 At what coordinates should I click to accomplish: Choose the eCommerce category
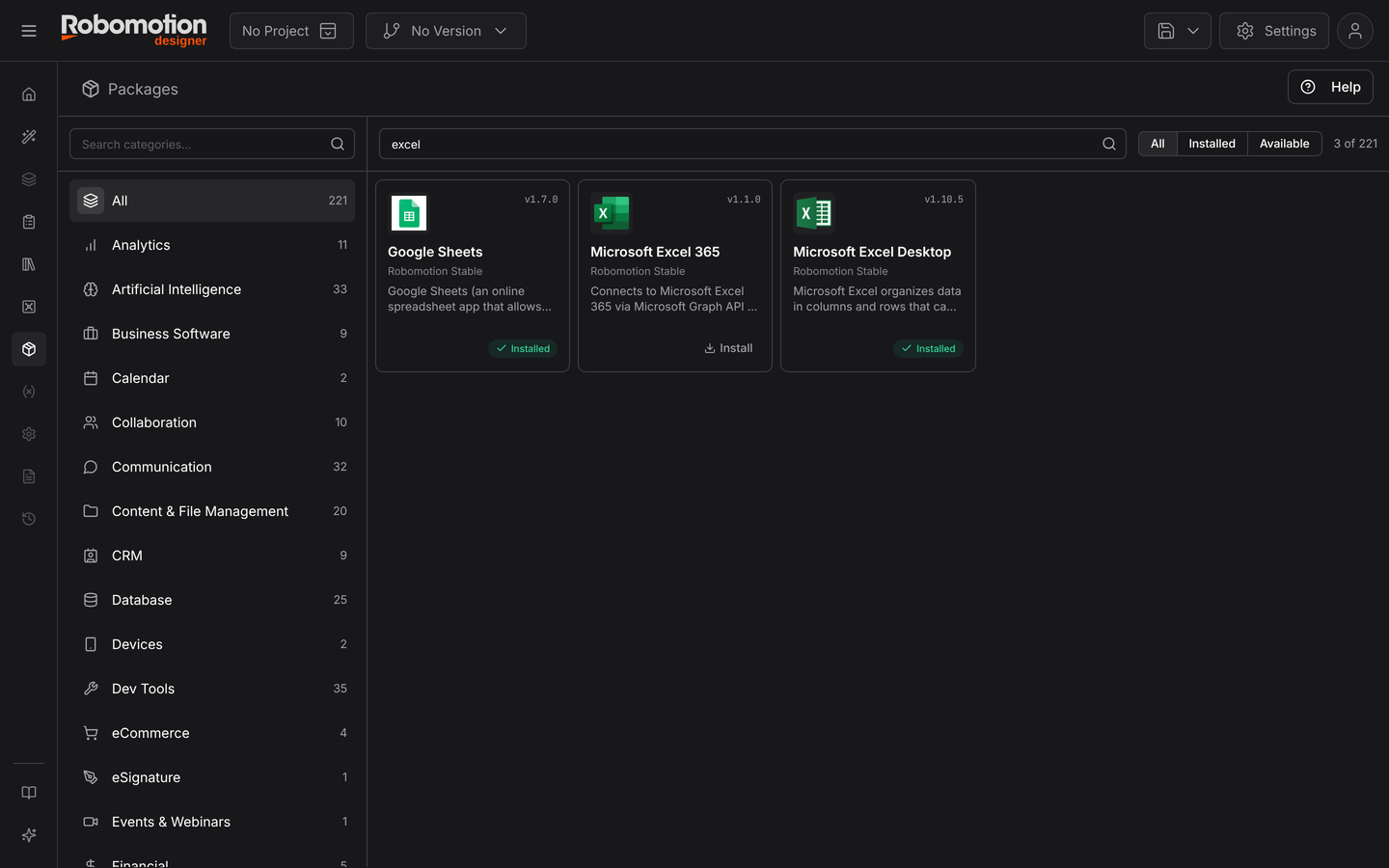[212, 733]
